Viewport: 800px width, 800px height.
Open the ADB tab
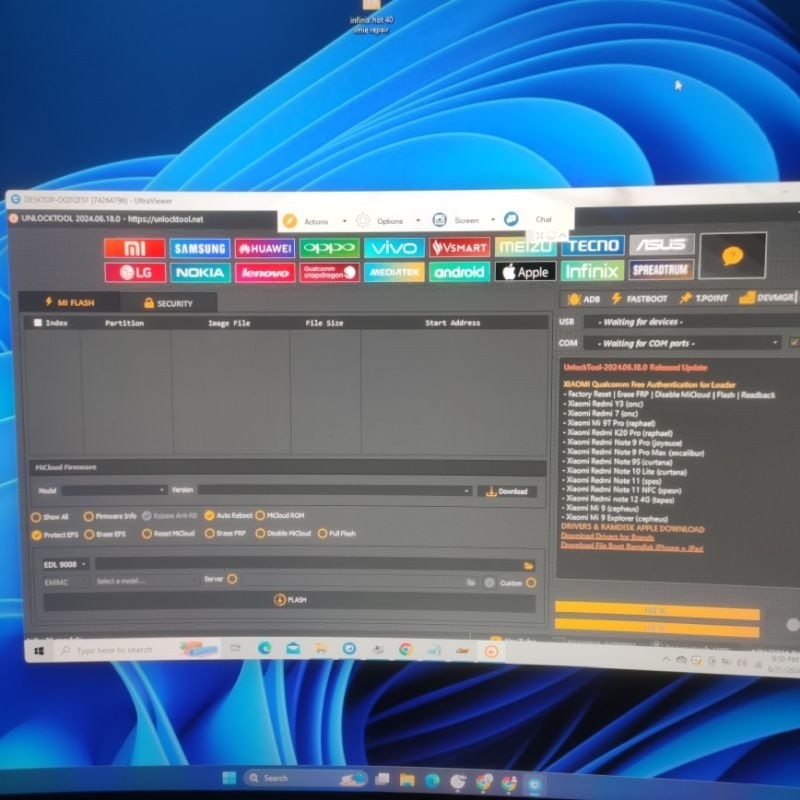[x=584, y=299]
